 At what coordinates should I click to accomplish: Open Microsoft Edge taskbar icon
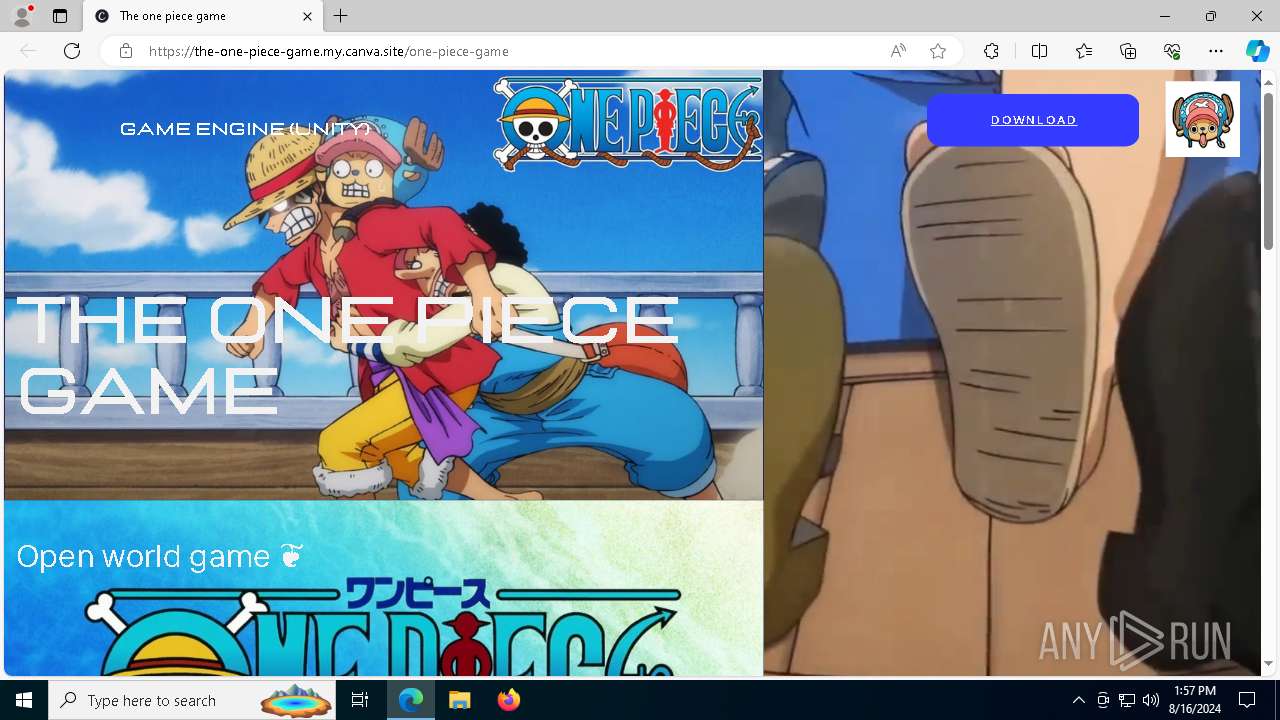pyautogui.click(x=411, y=700)
